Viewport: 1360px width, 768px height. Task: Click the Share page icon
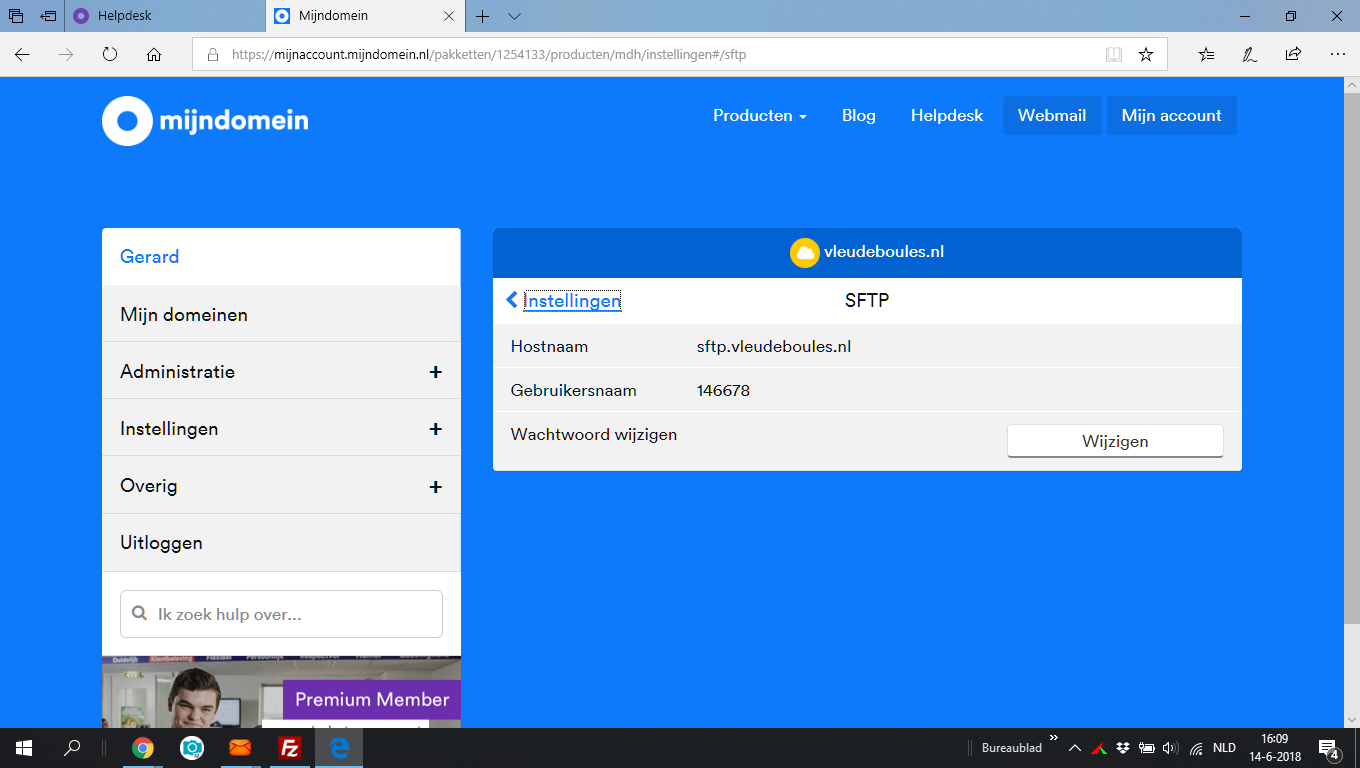pos(1294,55)
